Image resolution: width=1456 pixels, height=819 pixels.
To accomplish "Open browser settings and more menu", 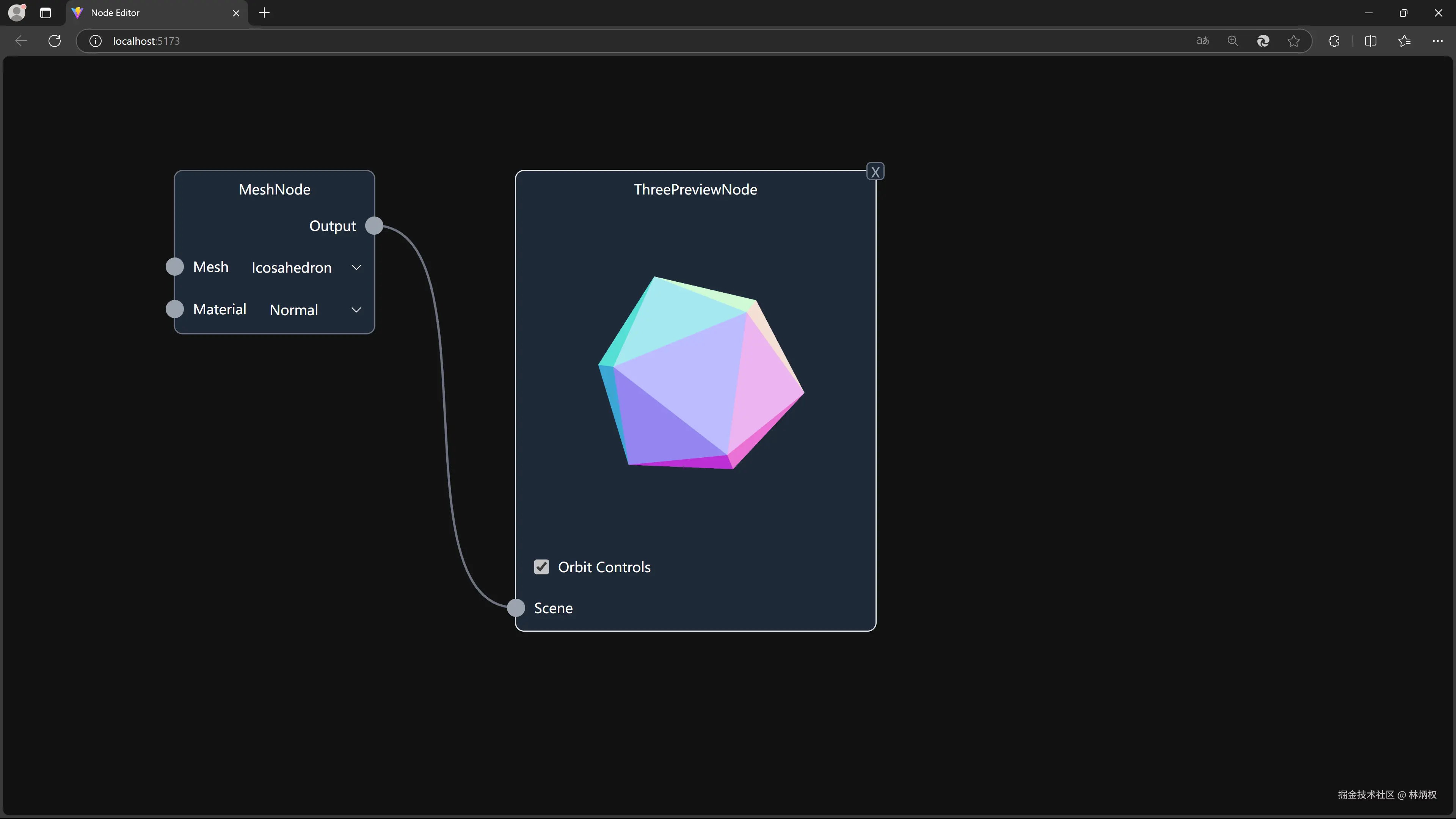I will click(1437, 41).
